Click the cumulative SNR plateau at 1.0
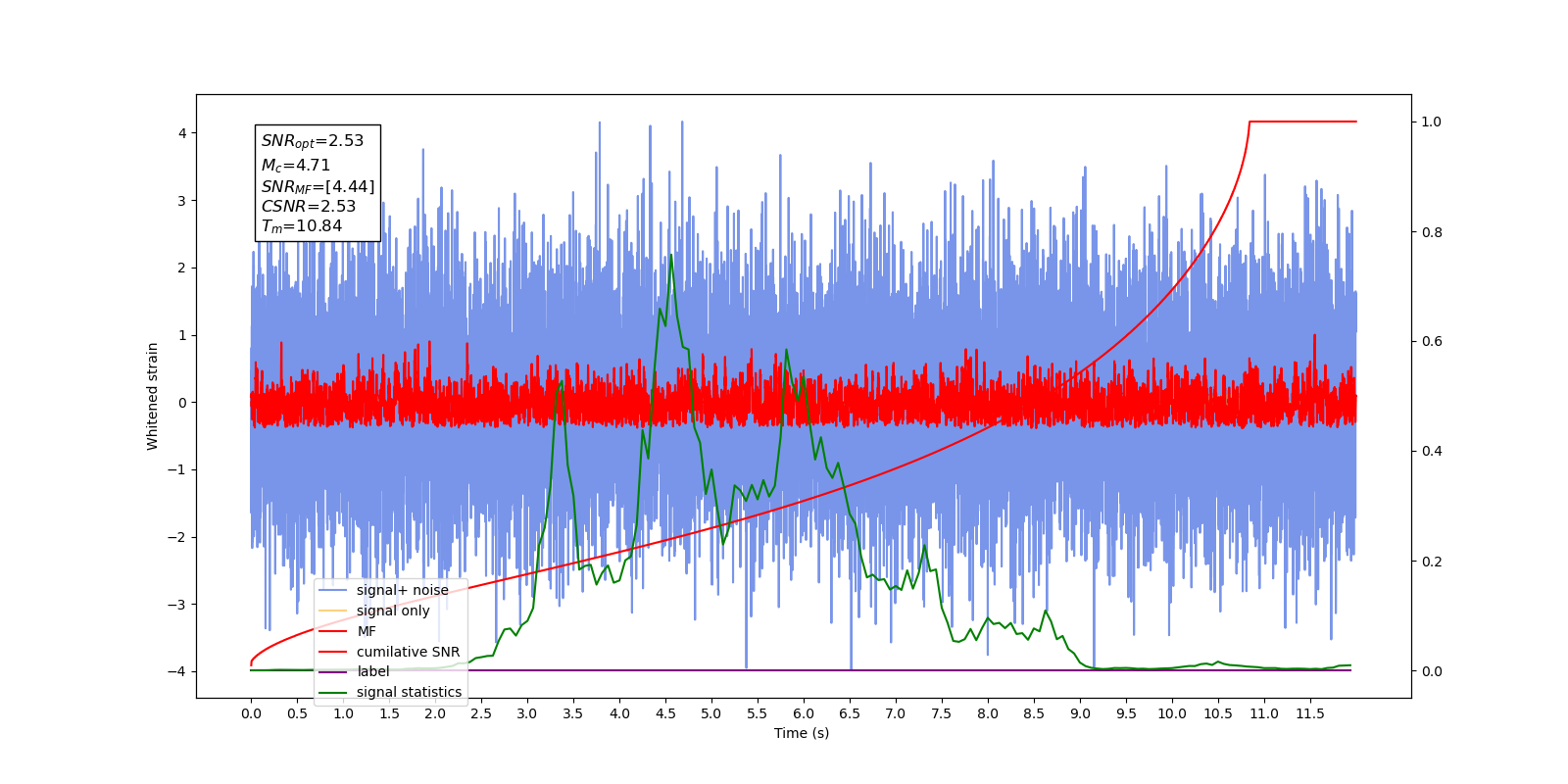1568x784 pixels. pos(1303,122)
